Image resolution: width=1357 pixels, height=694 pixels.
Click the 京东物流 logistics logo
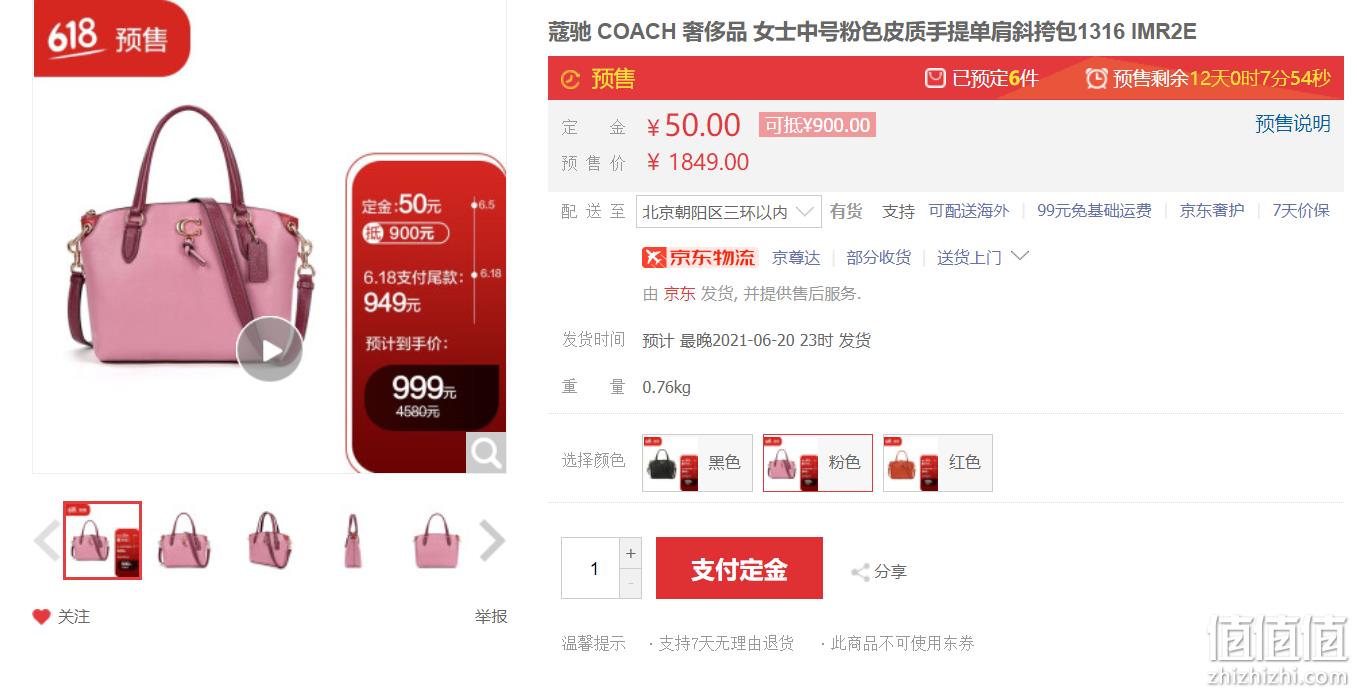point(700,257)
